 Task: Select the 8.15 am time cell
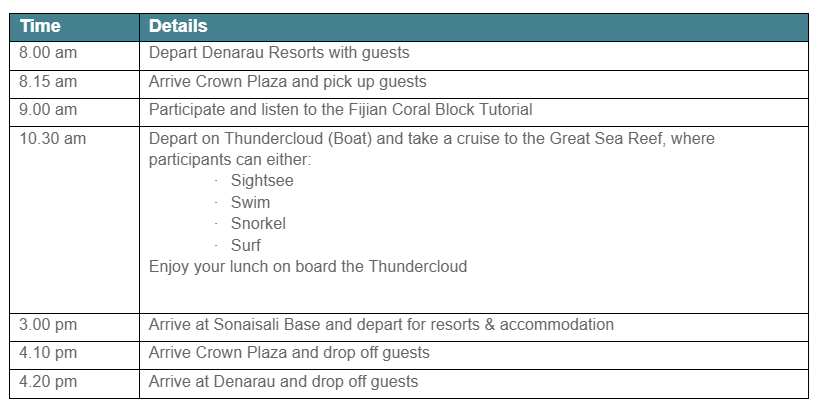click(75, 84)
